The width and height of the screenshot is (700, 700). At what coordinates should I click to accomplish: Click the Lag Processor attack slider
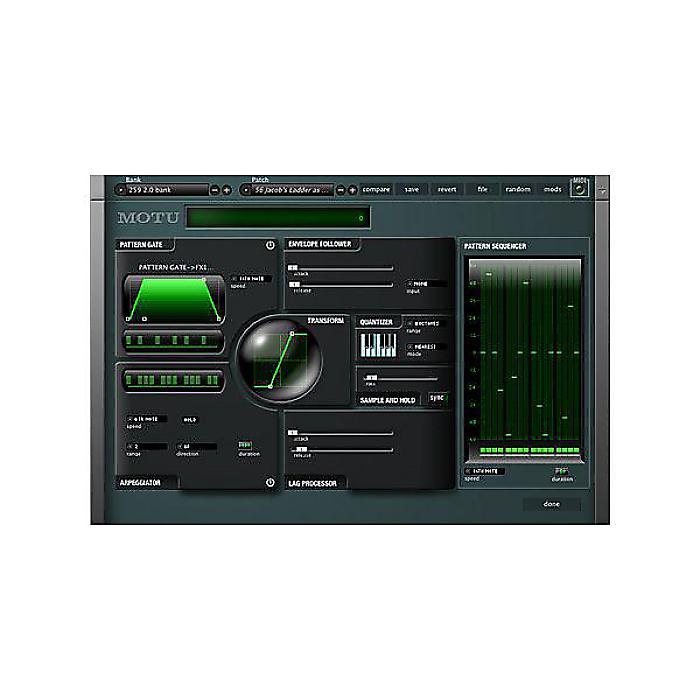[341, 433]
